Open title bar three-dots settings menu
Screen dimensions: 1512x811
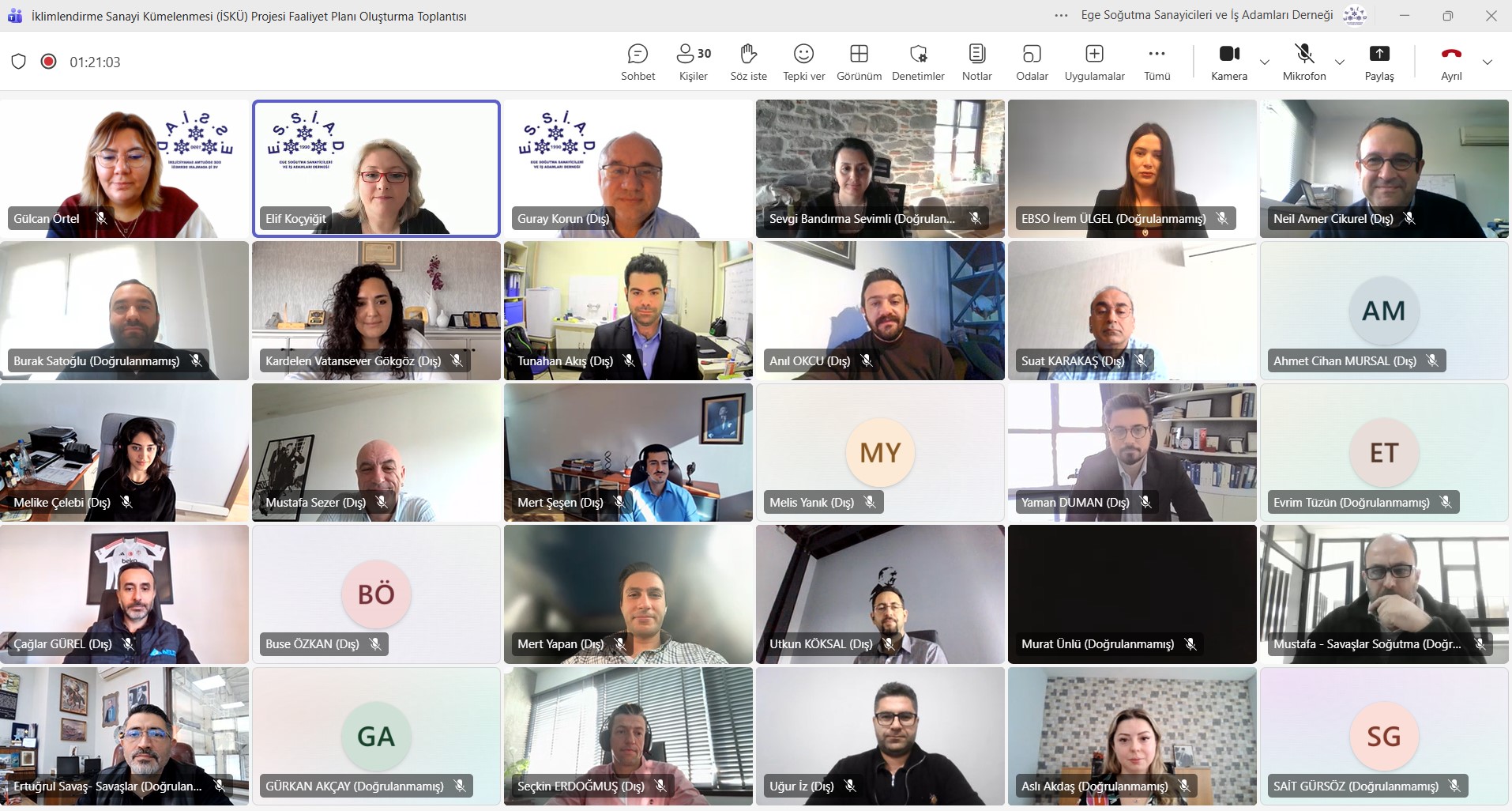(x=1062, y=15)
